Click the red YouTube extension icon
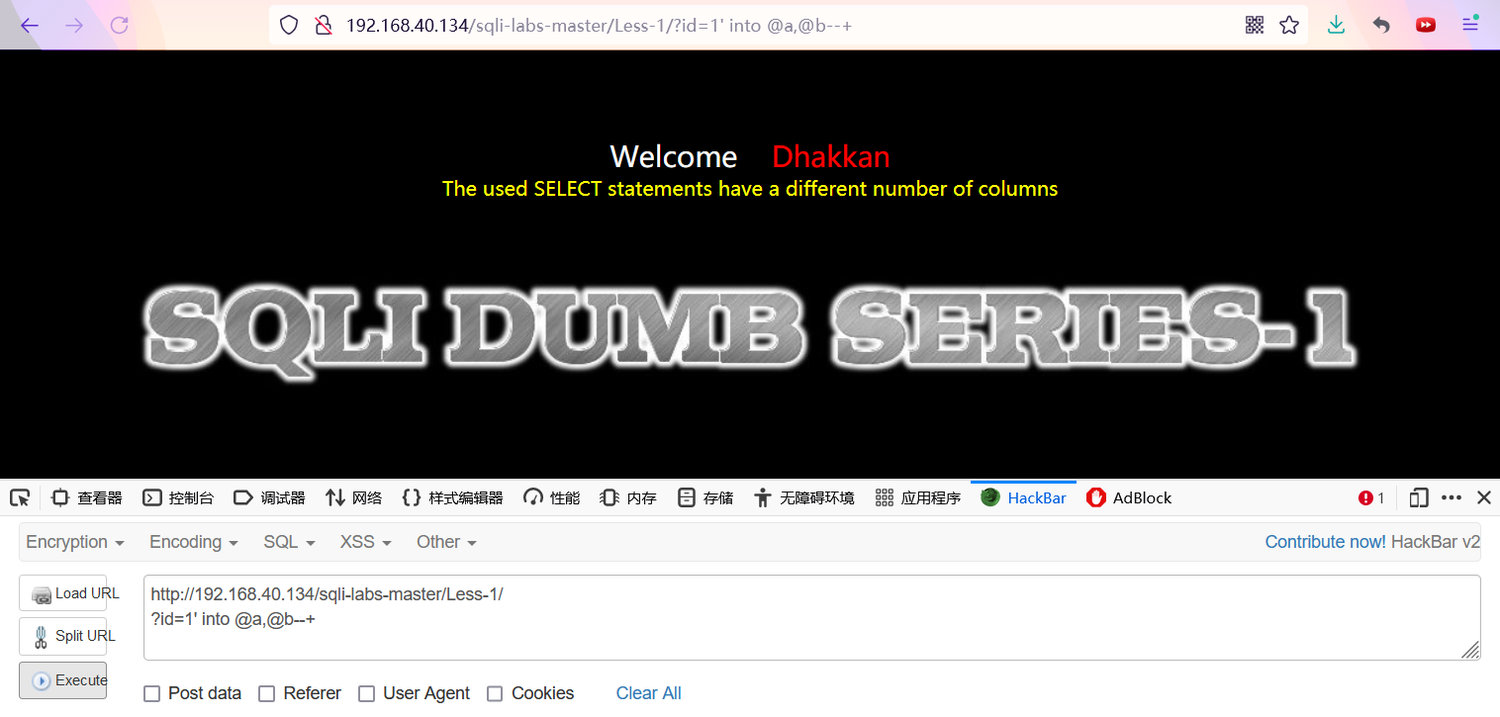This screenshot has height=717, width=1500. coord(1425,25)
